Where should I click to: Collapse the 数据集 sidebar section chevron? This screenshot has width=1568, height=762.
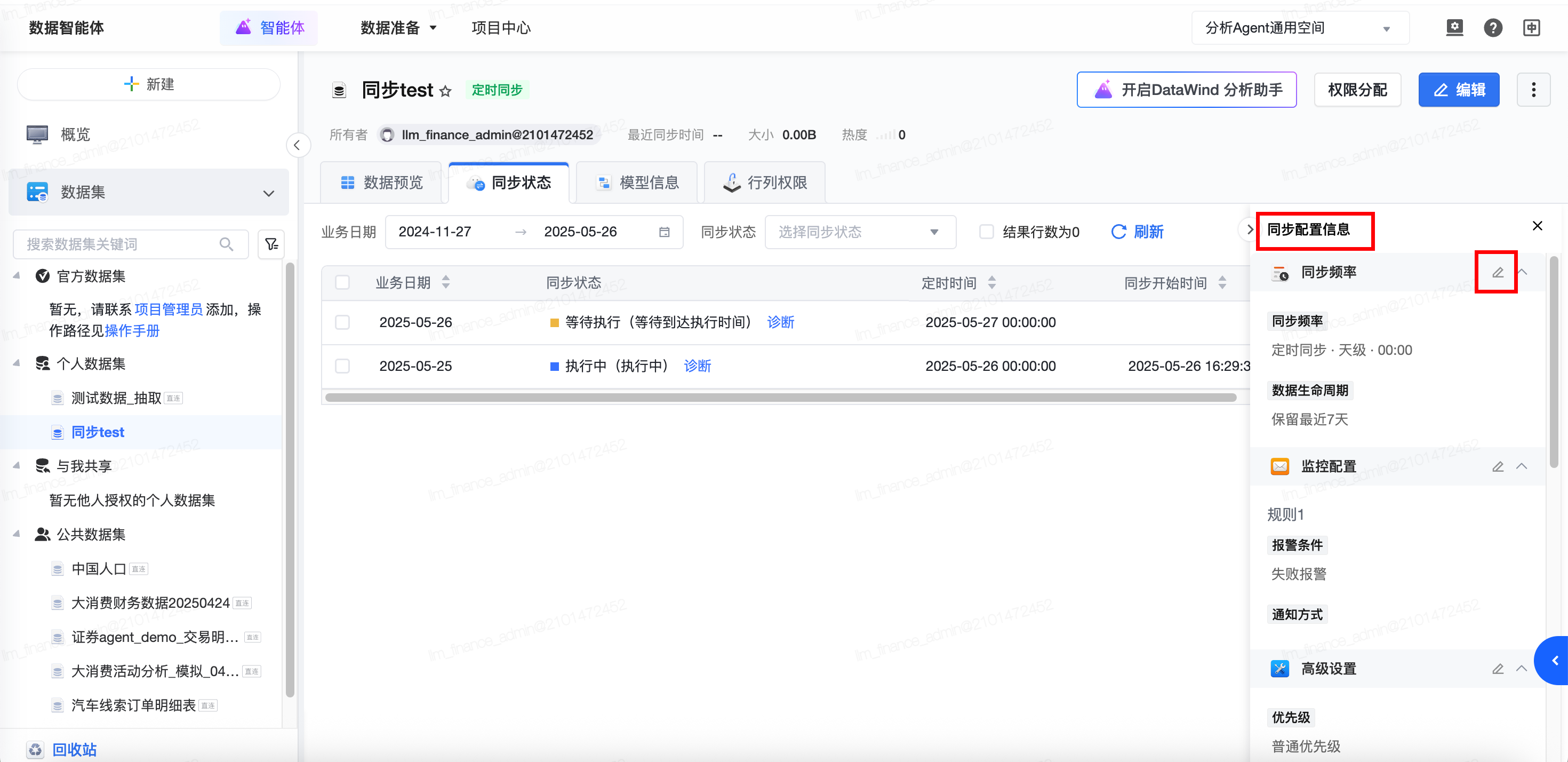[268, 193]
